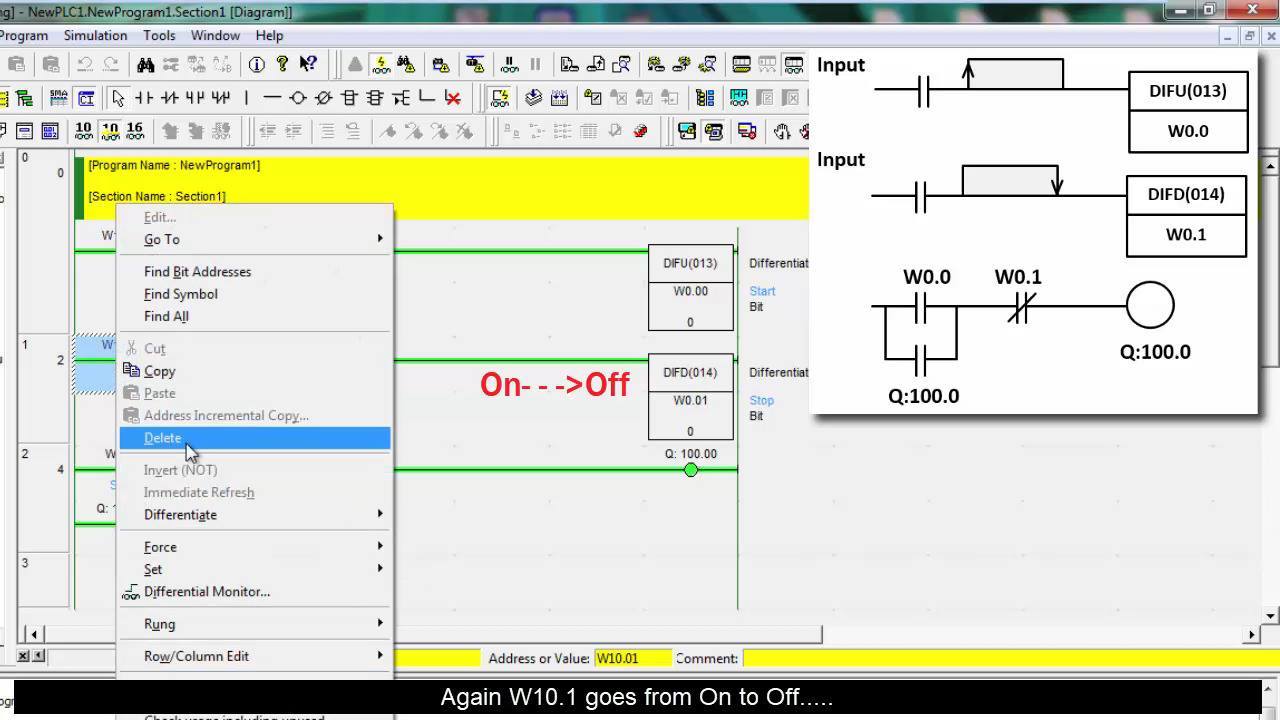Click the CI cross-reference toolbar icon

click(86, 98)
